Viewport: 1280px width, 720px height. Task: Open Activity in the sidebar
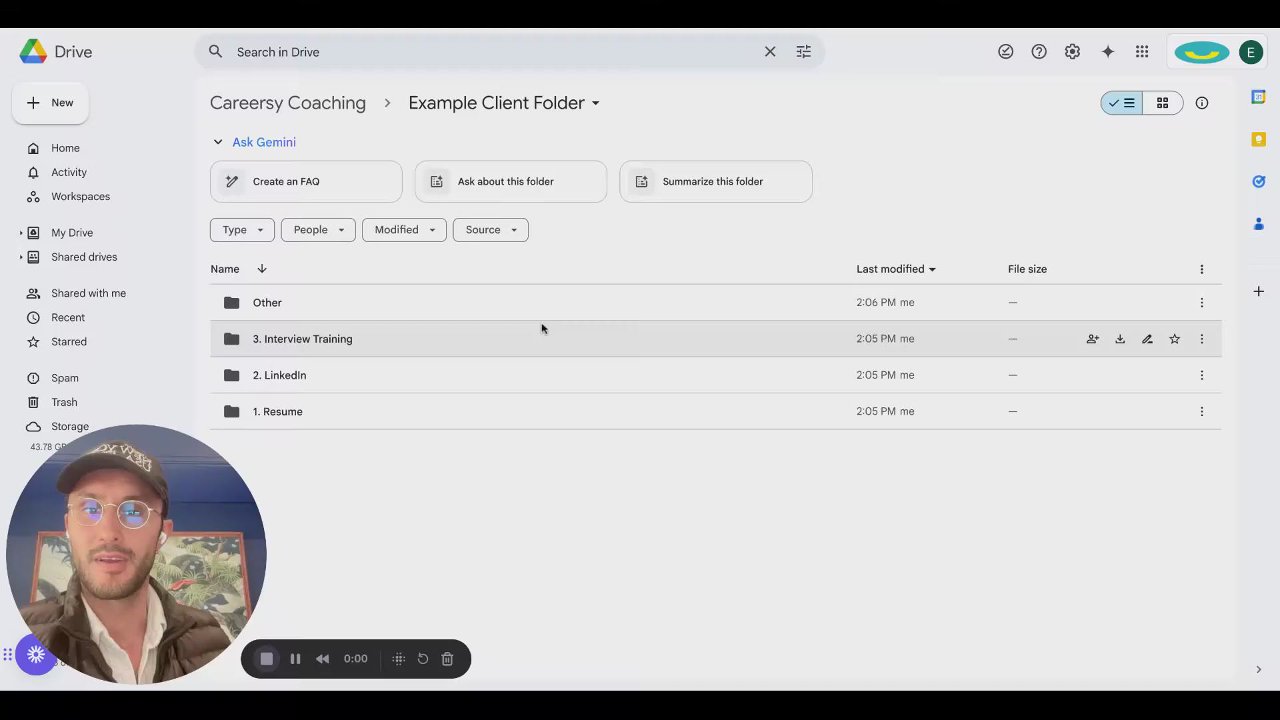click(x=69, y=172)
